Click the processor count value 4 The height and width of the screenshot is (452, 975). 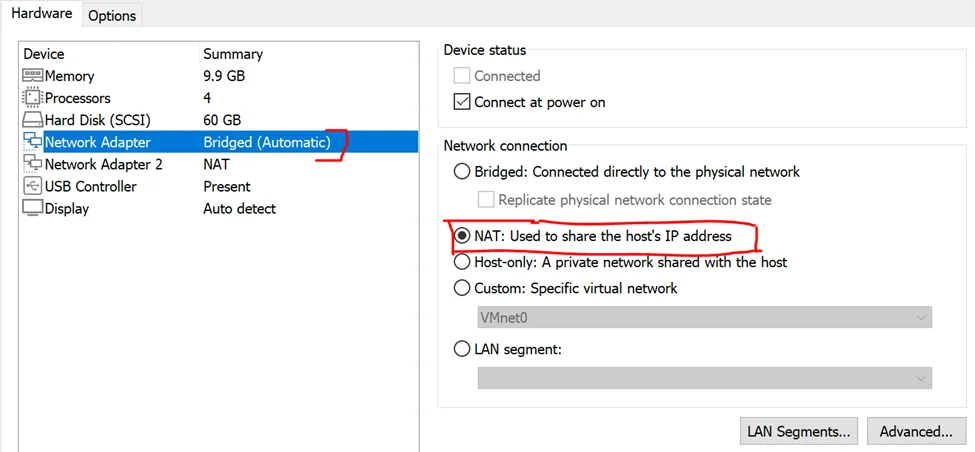click(207, 98)
